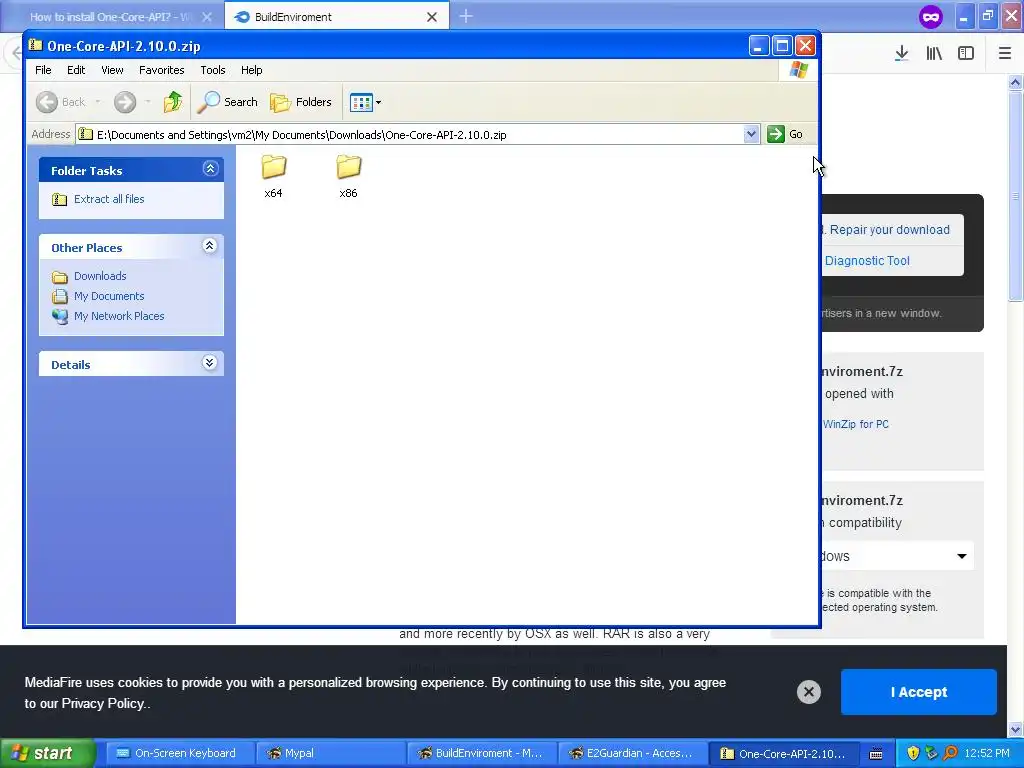This screenshot has height=768, width=1024.
Task: Toggle the browser sidebar icon
Action: pos(966,54)
